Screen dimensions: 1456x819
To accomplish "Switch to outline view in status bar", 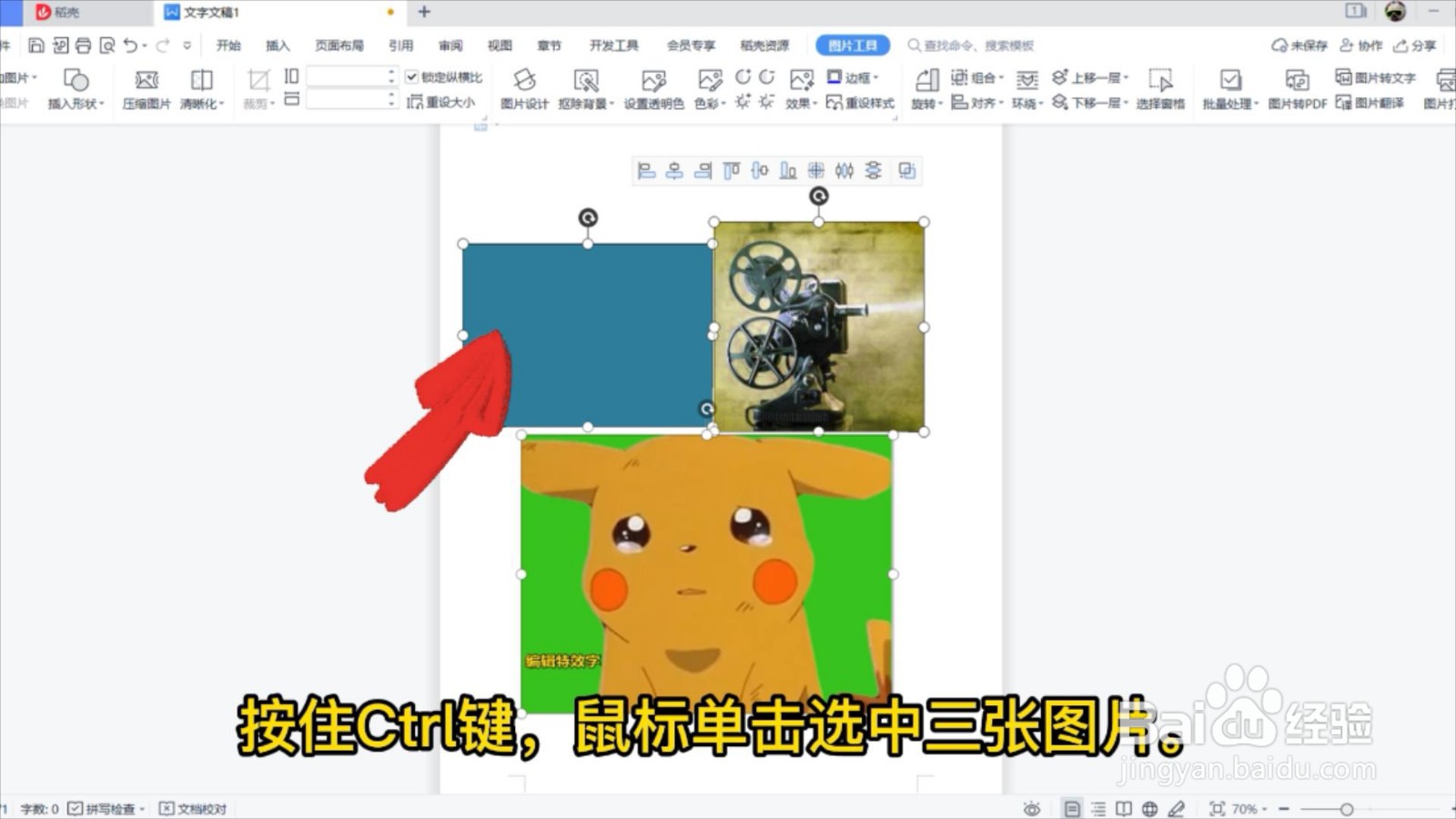I will tap(1098, 808).
